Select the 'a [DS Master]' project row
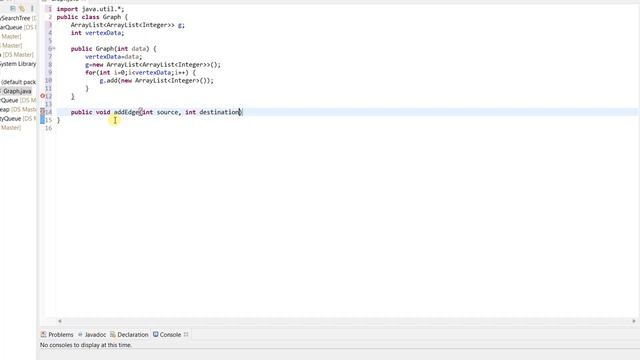 pyautogui.click(x=17, y=55)
